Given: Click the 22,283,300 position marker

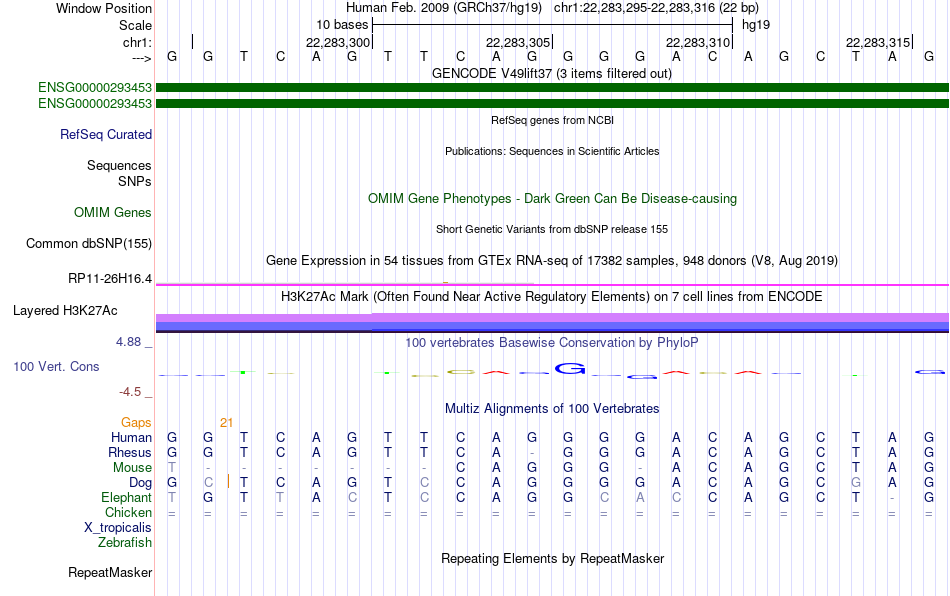Looking at the screenshot, I should click(x=337, y=42).
